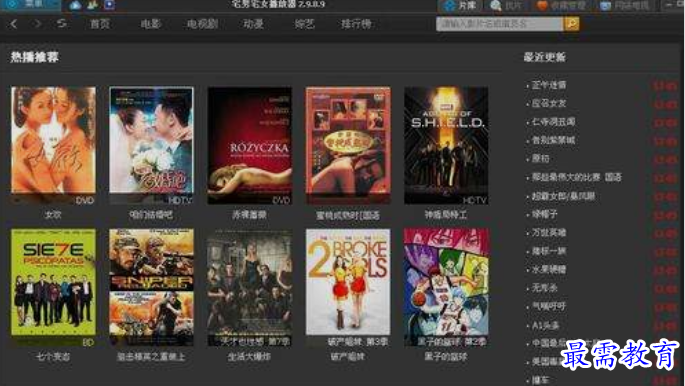The image size is (685, 386).
Task: Open the 2 Broke Girls poster
Action: pyautogui.click(x=348, y=287)
